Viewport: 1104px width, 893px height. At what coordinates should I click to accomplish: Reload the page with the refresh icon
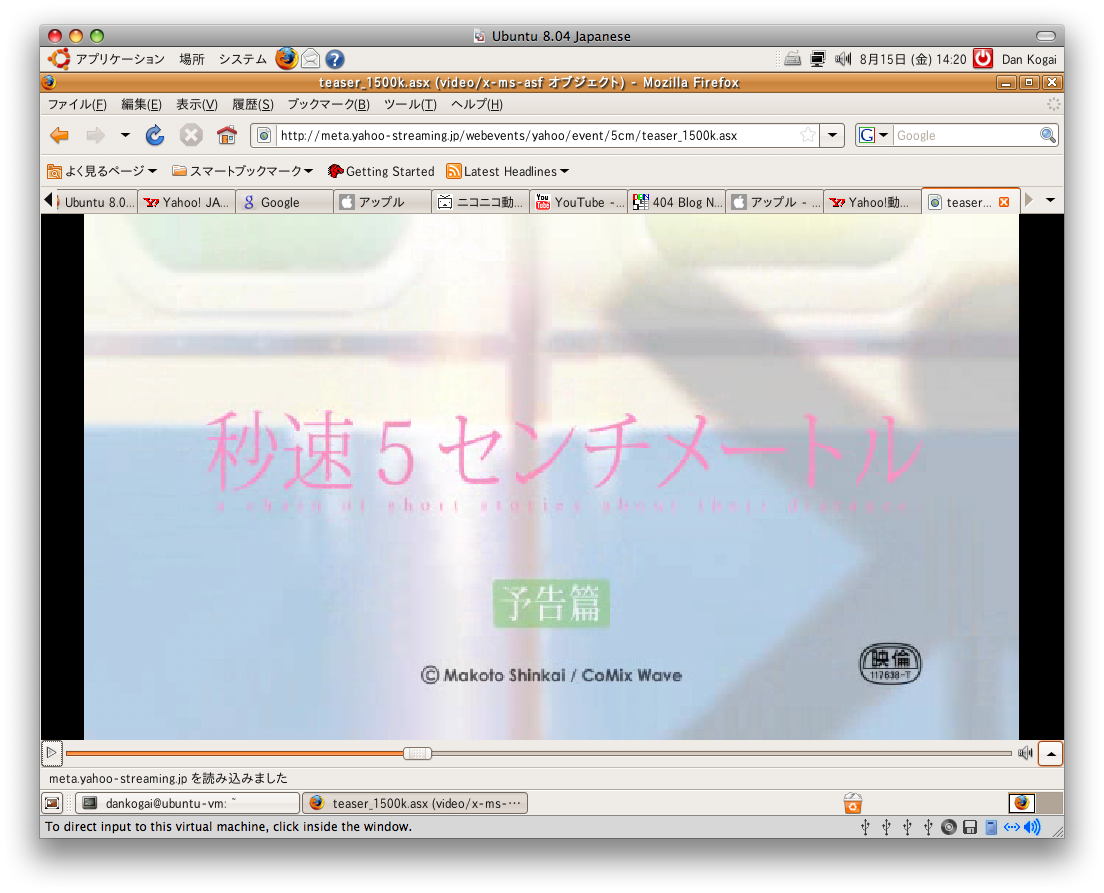click(x=155, y=135)
